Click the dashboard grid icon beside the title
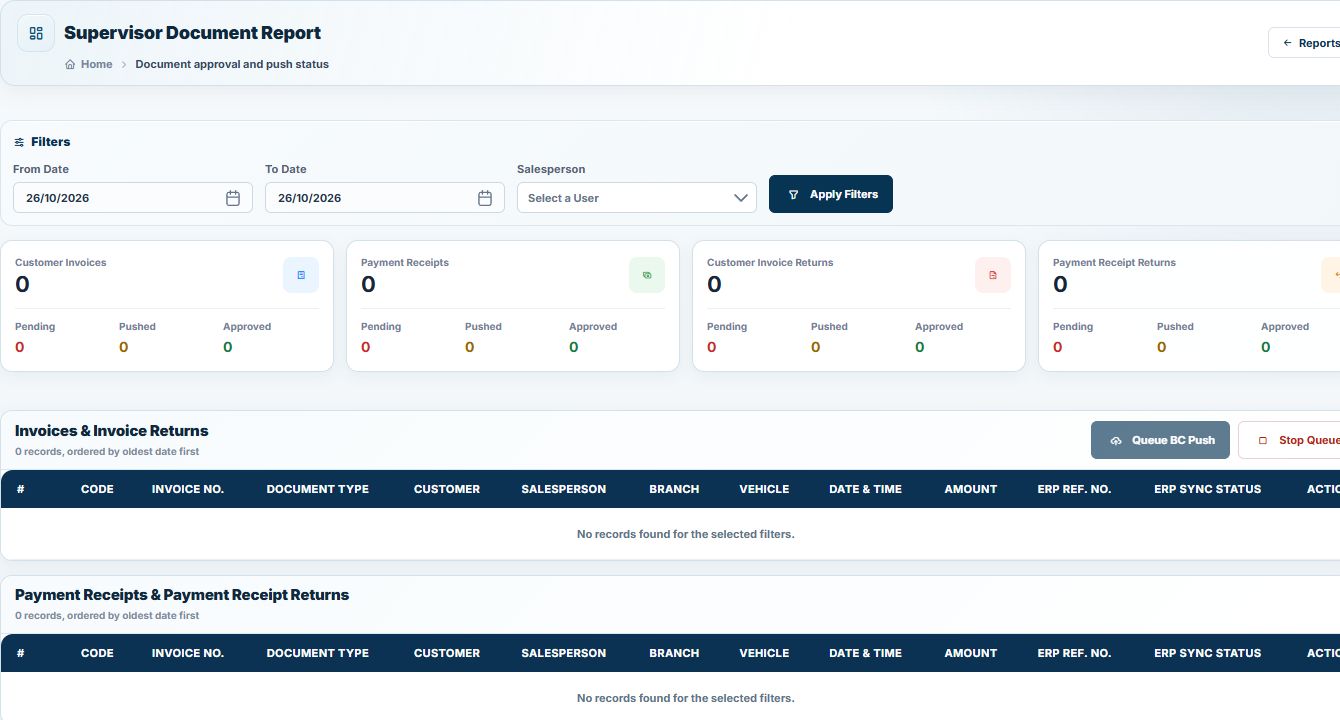The height and width of the screenshot is (720, 1340). point(36,33)
